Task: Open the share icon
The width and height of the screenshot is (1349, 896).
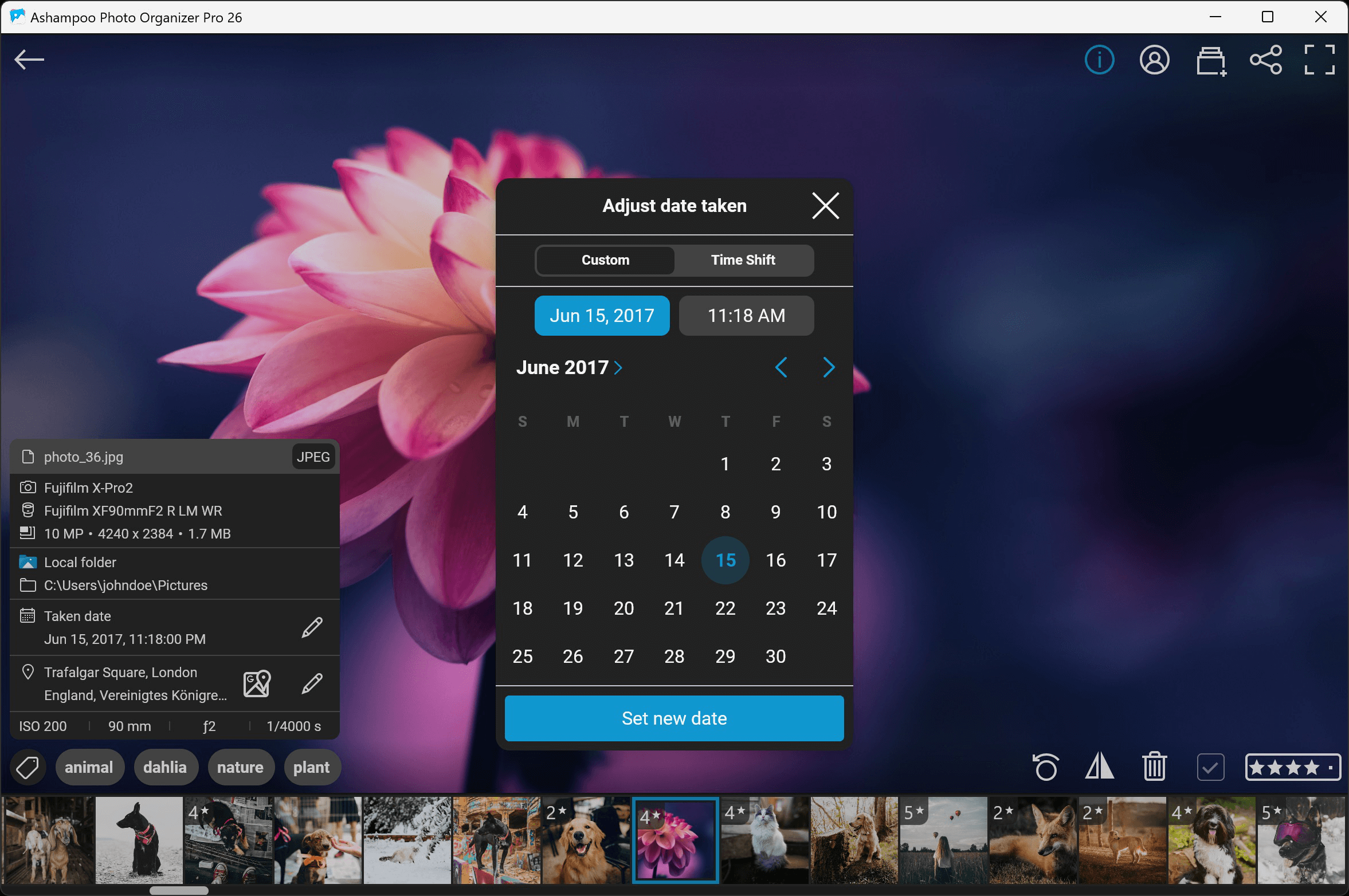Action: (x=1265, y=60)
